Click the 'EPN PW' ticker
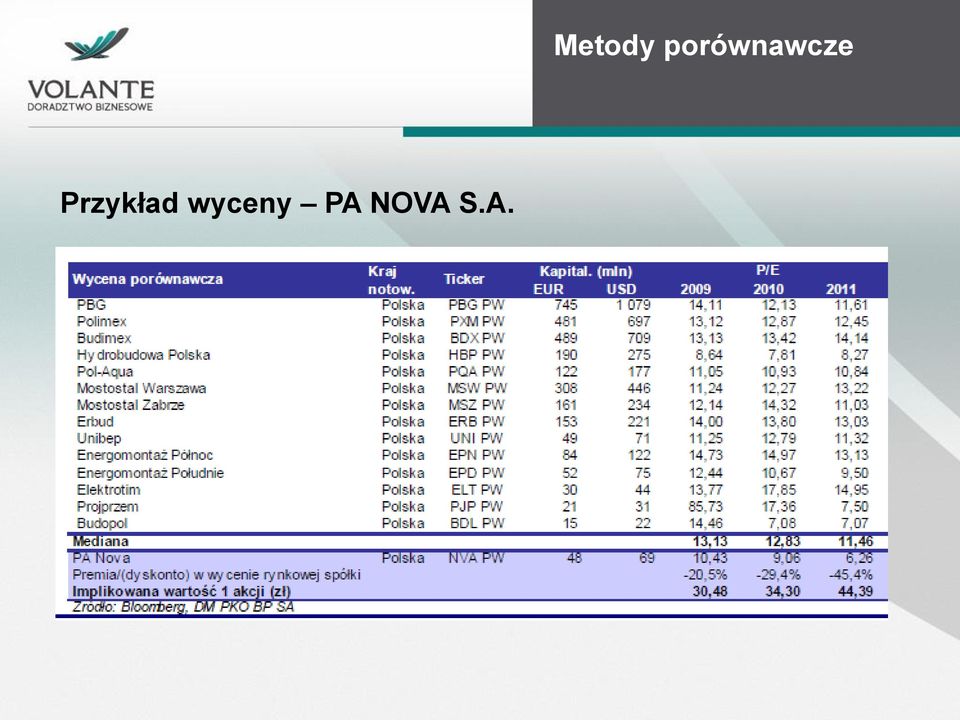Screen dimensions: 960x720 coord(476,456)
